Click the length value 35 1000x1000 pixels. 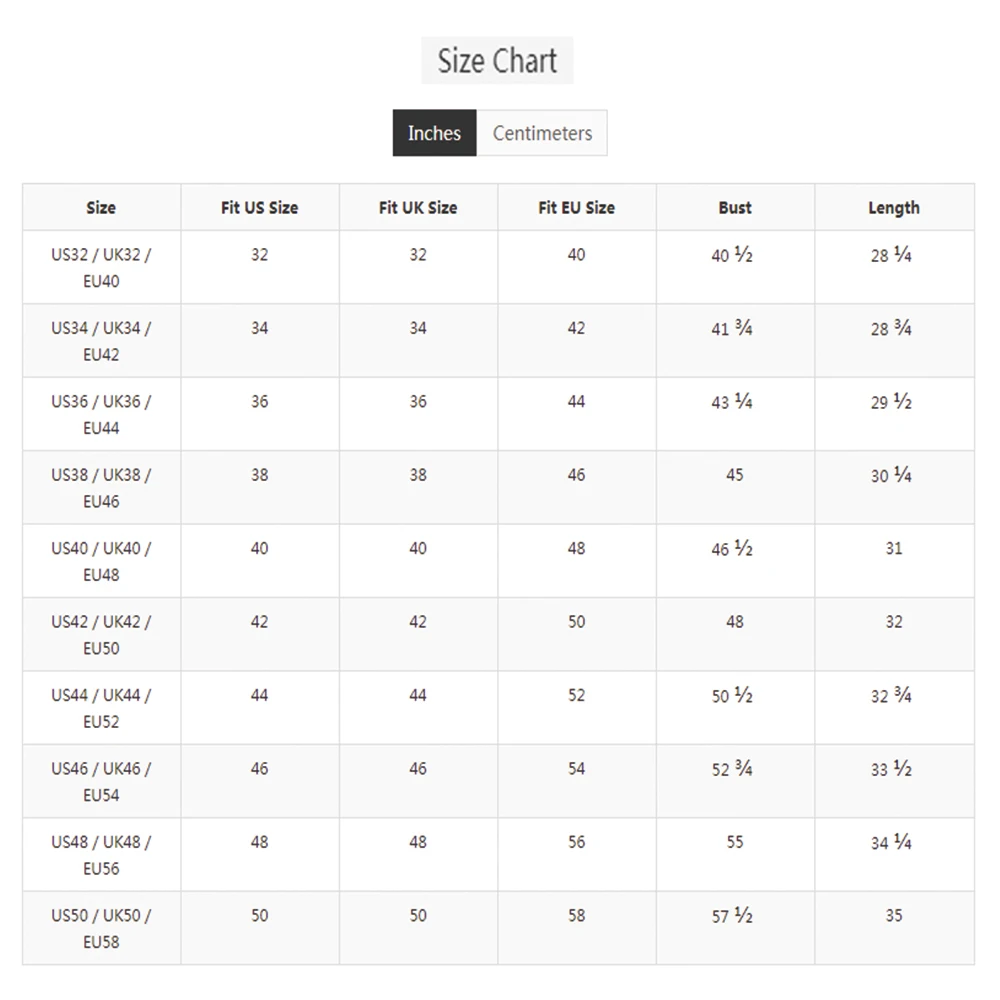click(x=894, y=915)
